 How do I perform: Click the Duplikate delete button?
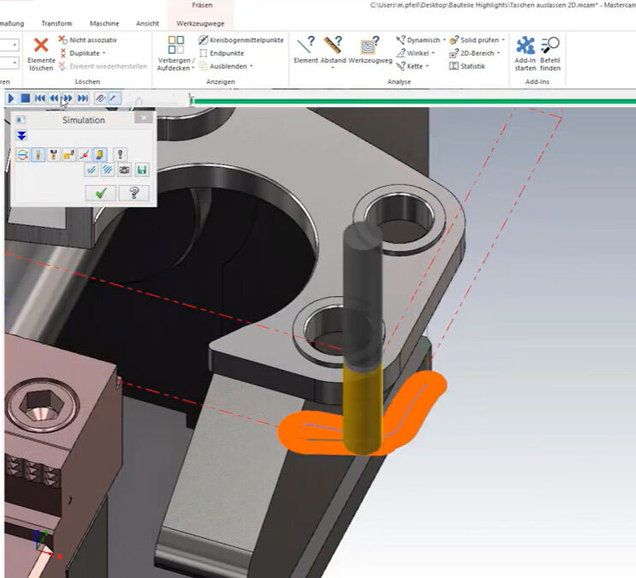tap(80, 53)
